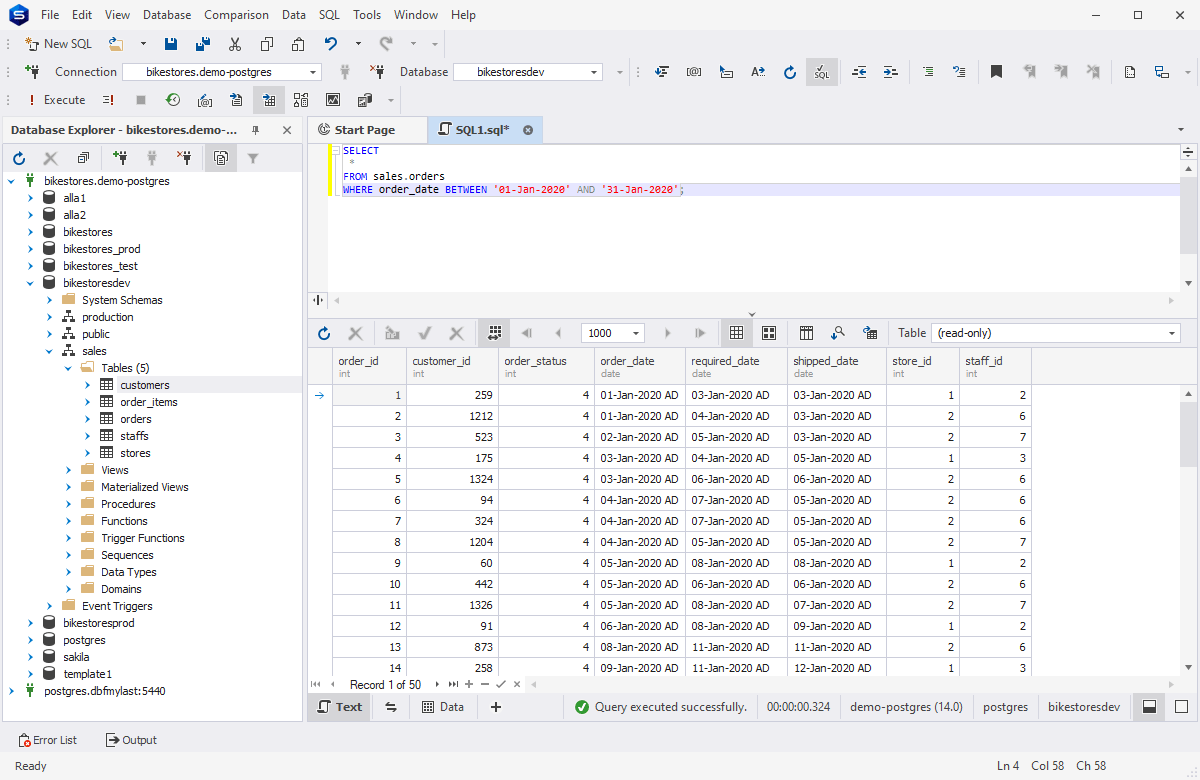Open the Comparison menu

236,14
